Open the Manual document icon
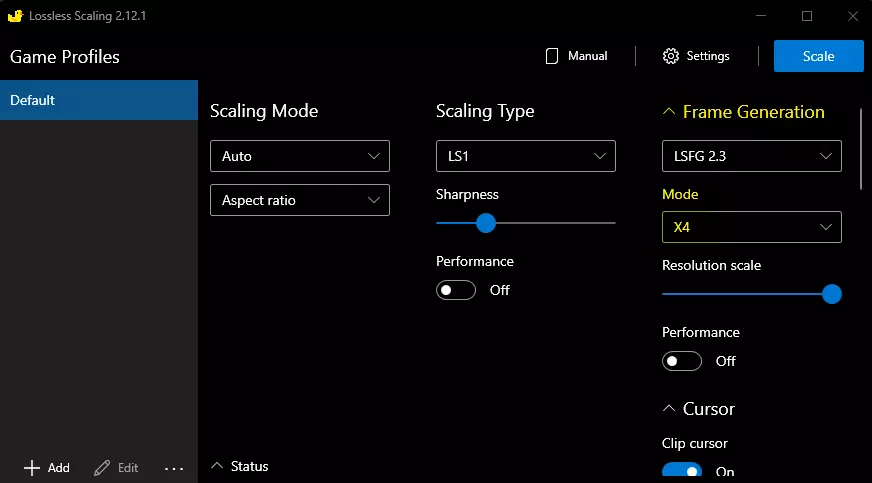The width and height of the screenshot is (872, 483). coord(551,56)
